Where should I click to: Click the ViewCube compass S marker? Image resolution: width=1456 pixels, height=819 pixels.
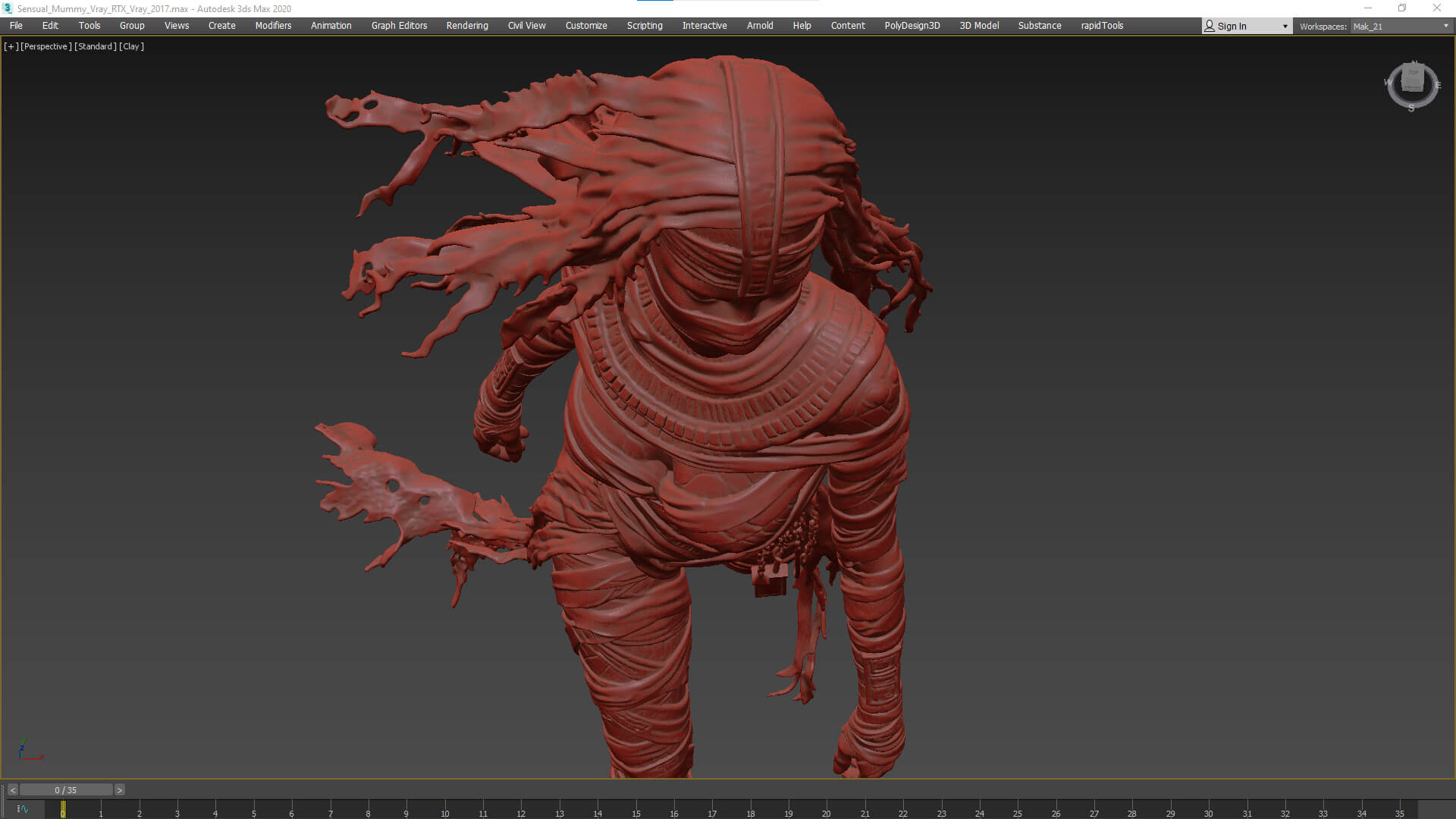[1411, 108]
